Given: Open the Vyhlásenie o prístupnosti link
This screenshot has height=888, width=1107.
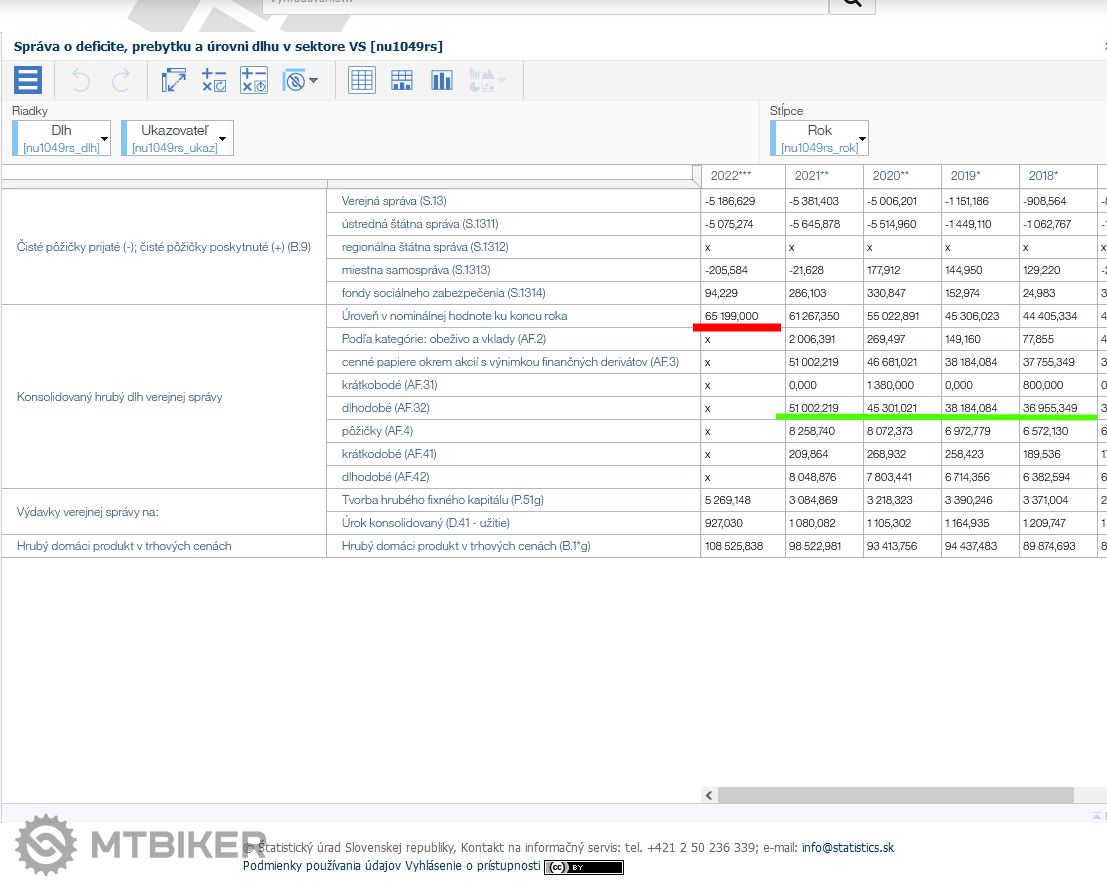Looking at the screenshot, I should pos(472,866).
